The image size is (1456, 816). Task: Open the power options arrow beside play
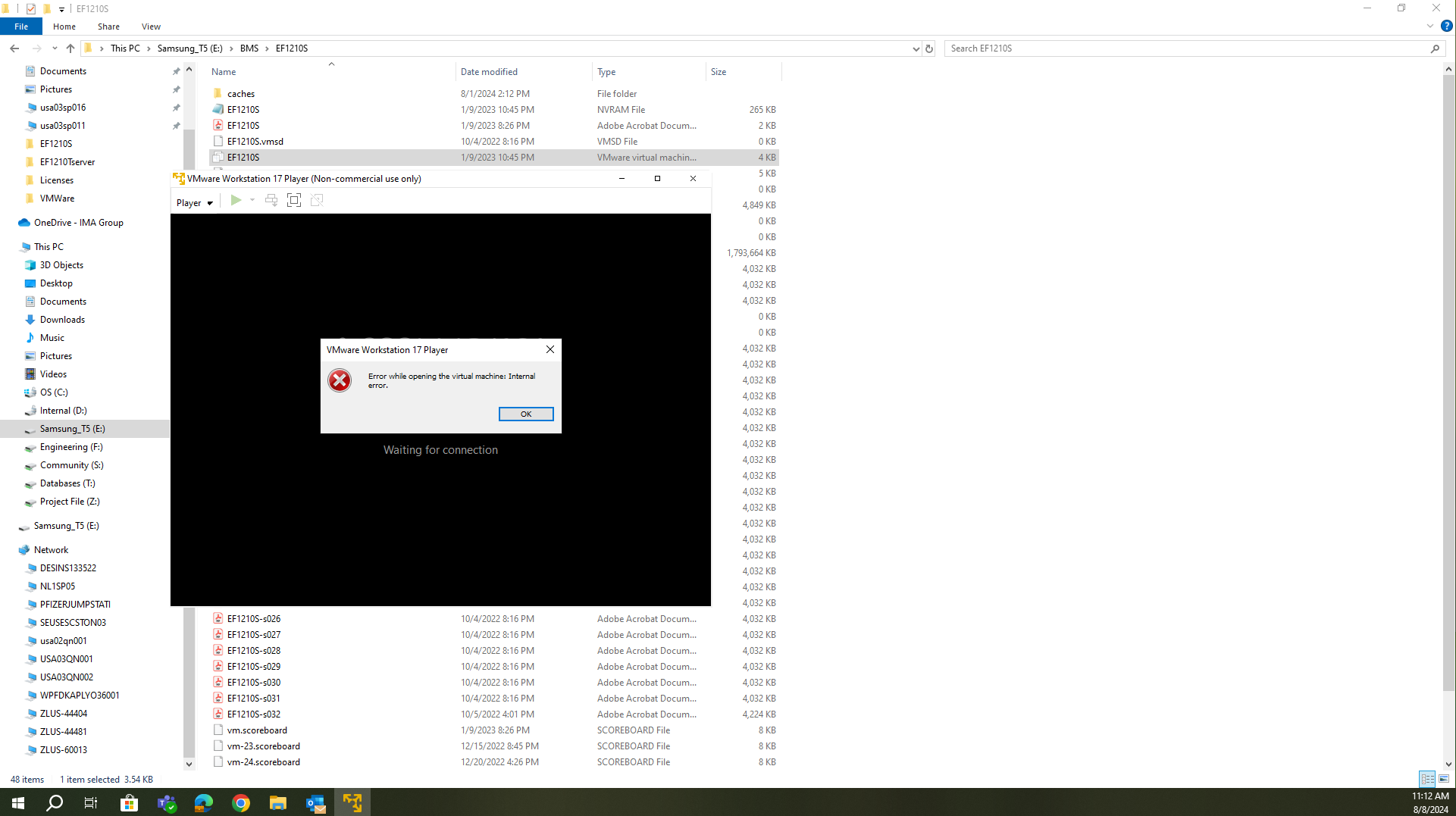(x=252, y=200)
